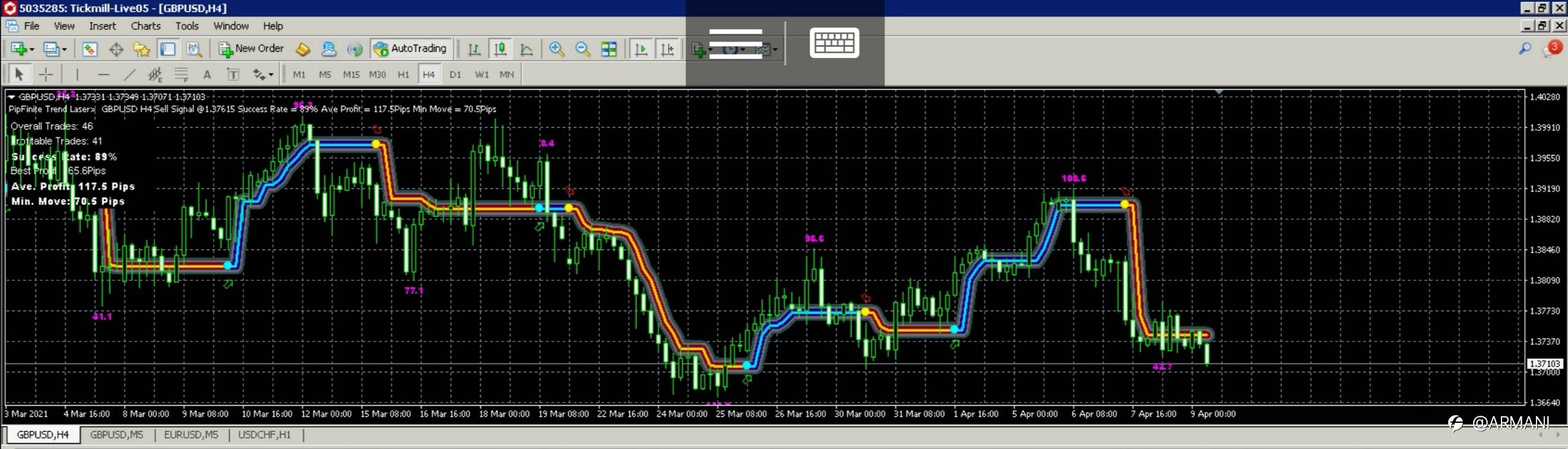1568x449 pixels.
Task: Select the GBPUSD,H4 chart tab
Action: coord(43,435)
